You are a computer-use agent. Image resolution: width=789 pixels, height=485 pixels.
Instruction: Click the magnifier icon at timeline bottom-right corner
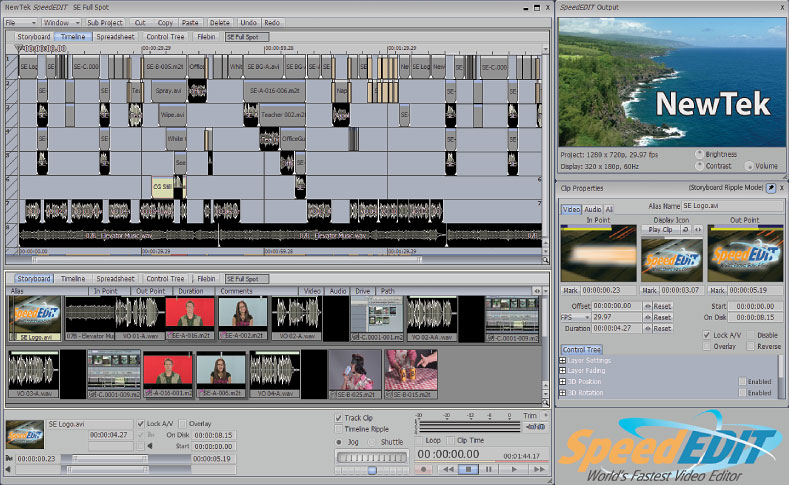click(x=545, y=260)
